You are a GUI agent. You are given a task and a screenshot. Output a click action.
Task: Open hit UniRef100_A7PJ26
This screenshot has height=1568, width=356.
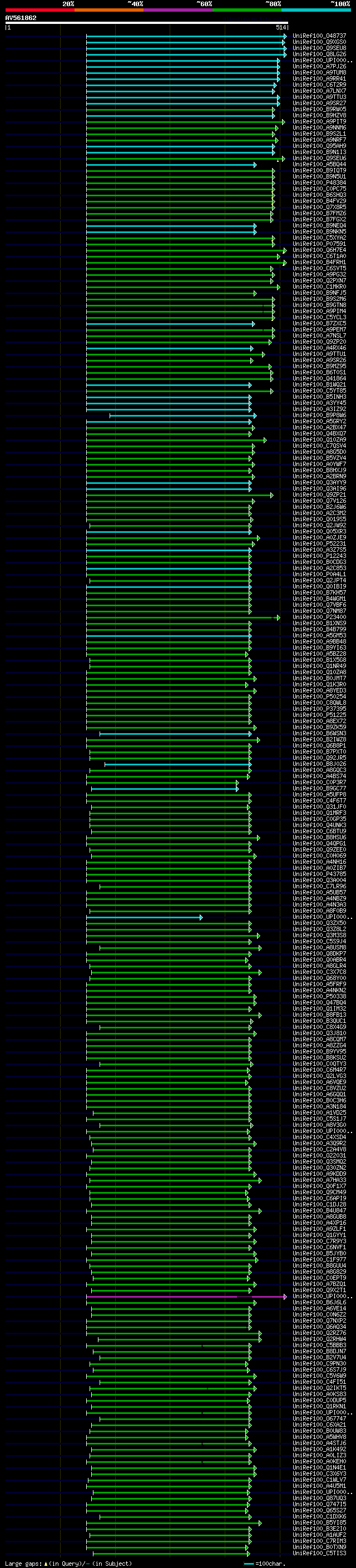click(x=319, y=66)
